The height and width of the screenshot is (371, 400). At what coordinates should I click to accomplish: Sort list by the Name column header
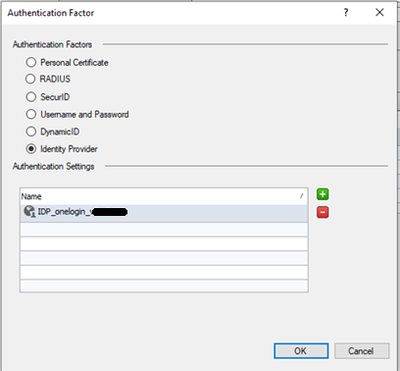[164, 196]
